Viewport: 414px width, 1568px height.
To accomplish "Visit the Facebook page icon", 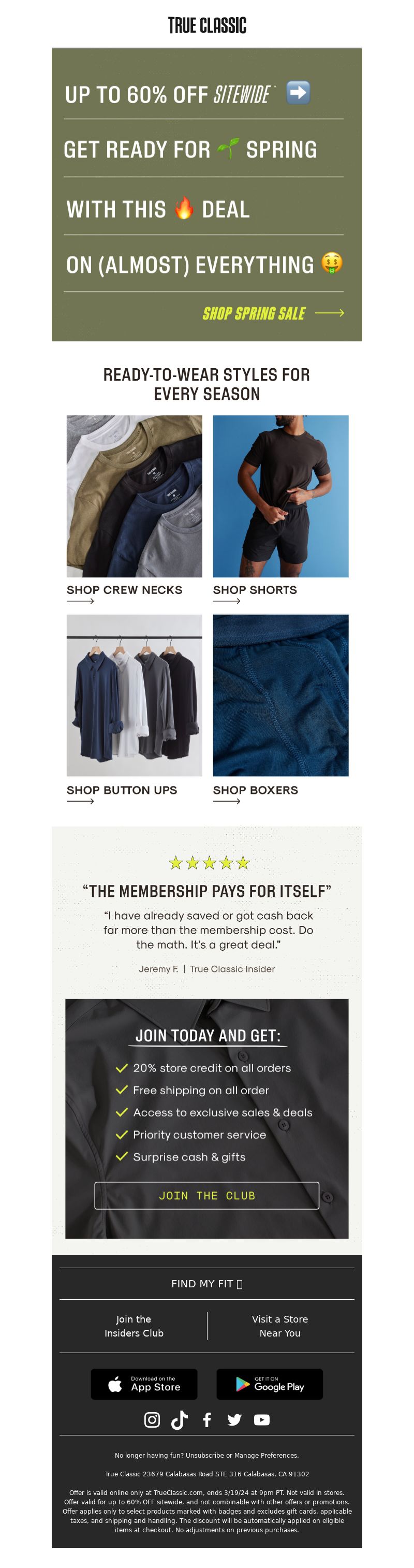I will (206, 1419).
